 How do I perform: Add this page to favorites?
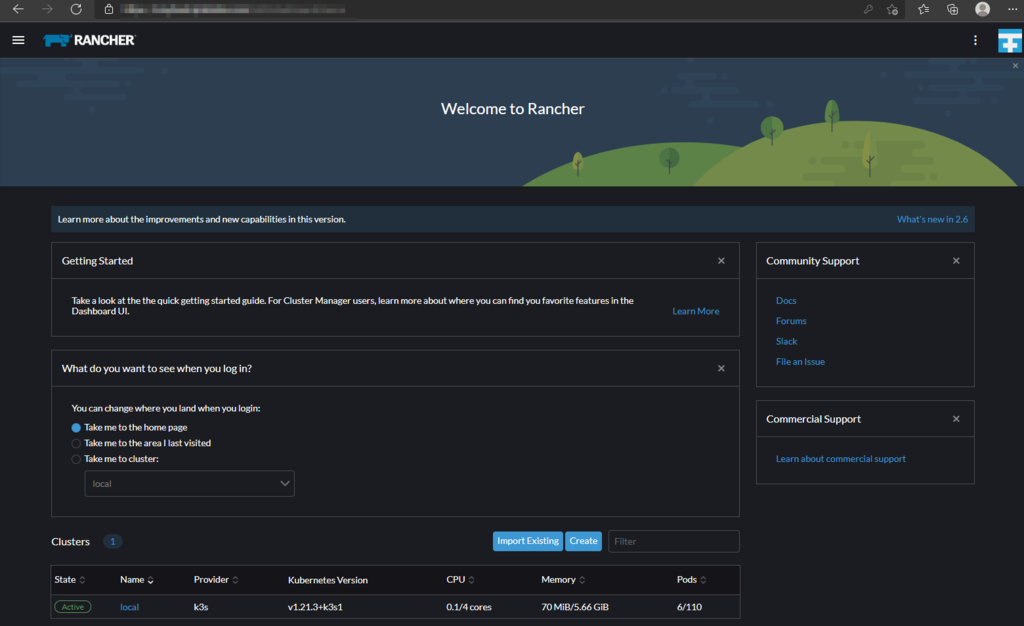point(892,9)
